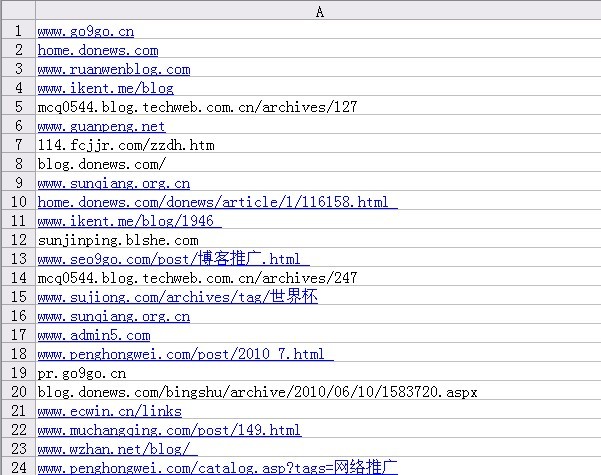Select the column A header
The image size is (601, 475).
(x=319, y=10)
